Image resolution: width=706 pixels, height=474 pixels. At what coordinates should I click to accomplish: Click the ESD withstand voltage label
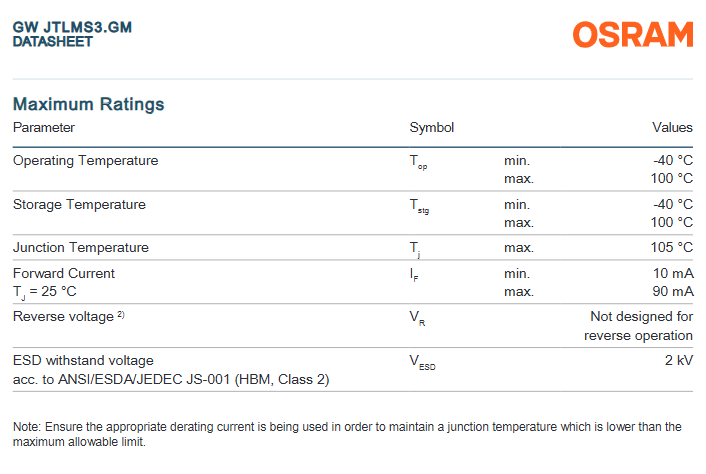point(83,359)
